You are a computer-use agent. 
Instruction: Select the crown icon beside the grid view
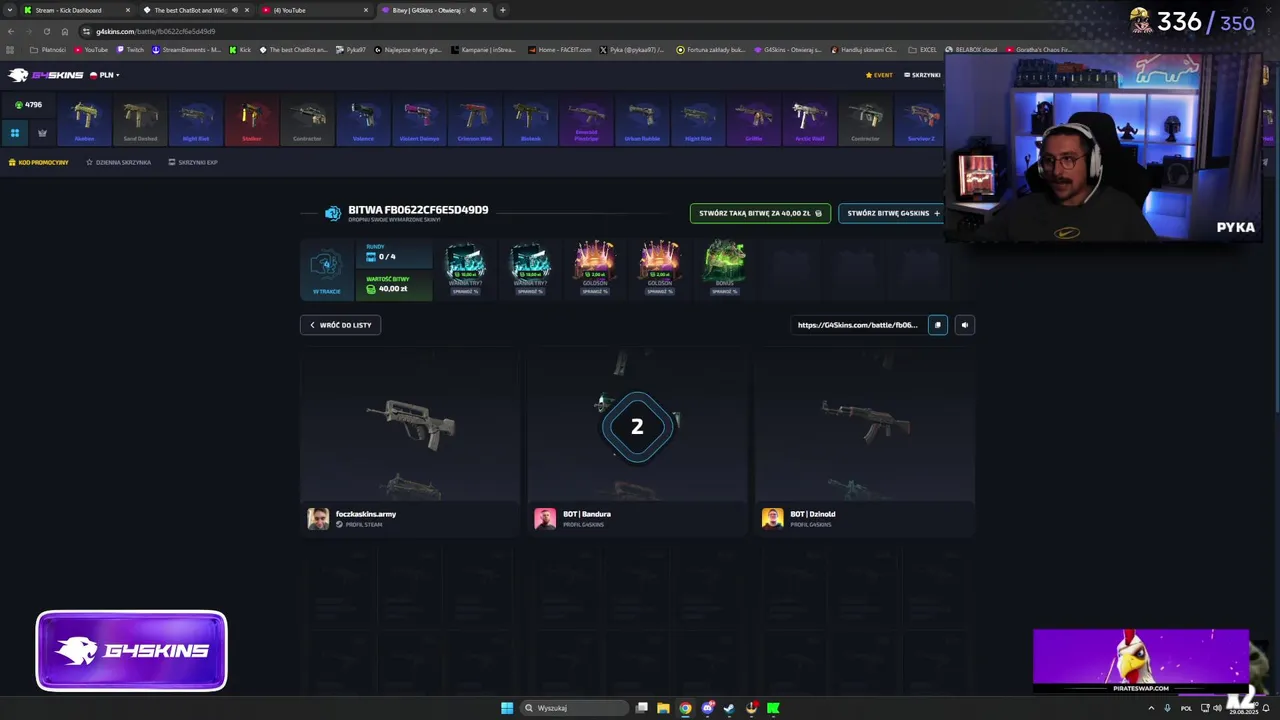pyautogui.click(x=42, y=133)
